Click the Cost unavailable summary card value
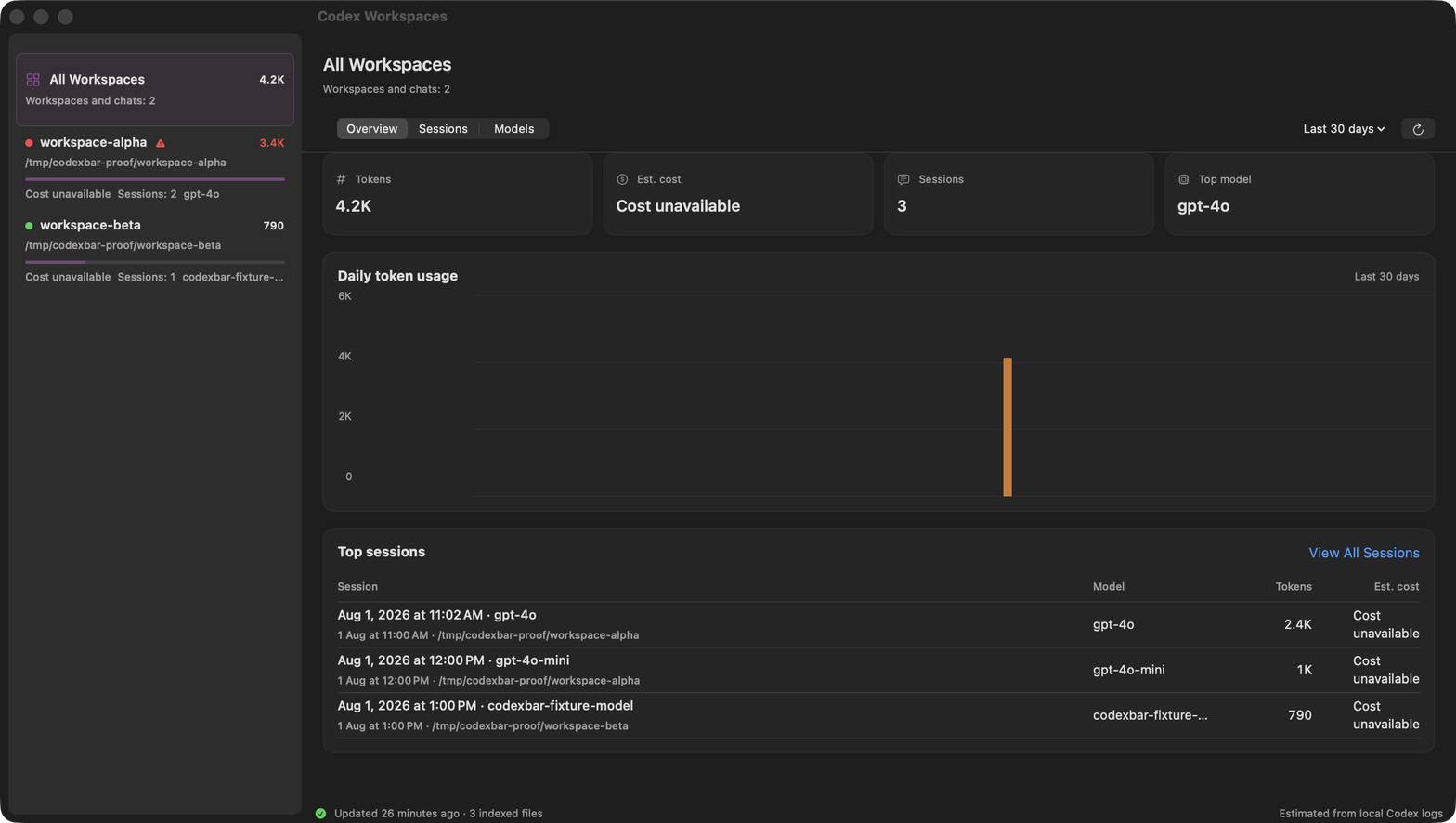 tap(678, 206)
